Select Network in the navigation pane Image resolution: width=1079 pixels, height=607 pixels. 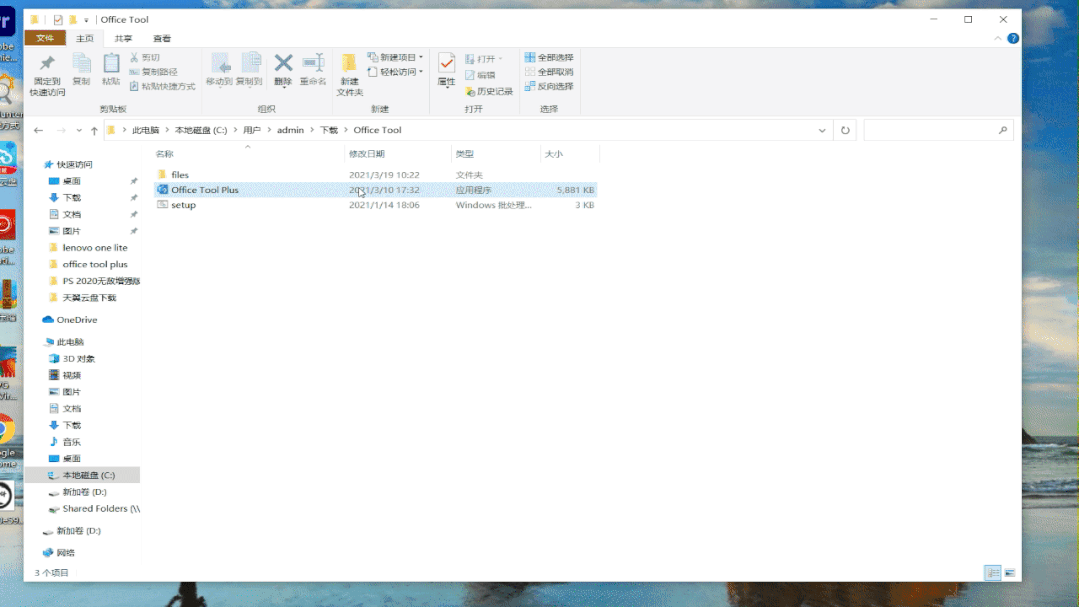click(x=65, y=553)
